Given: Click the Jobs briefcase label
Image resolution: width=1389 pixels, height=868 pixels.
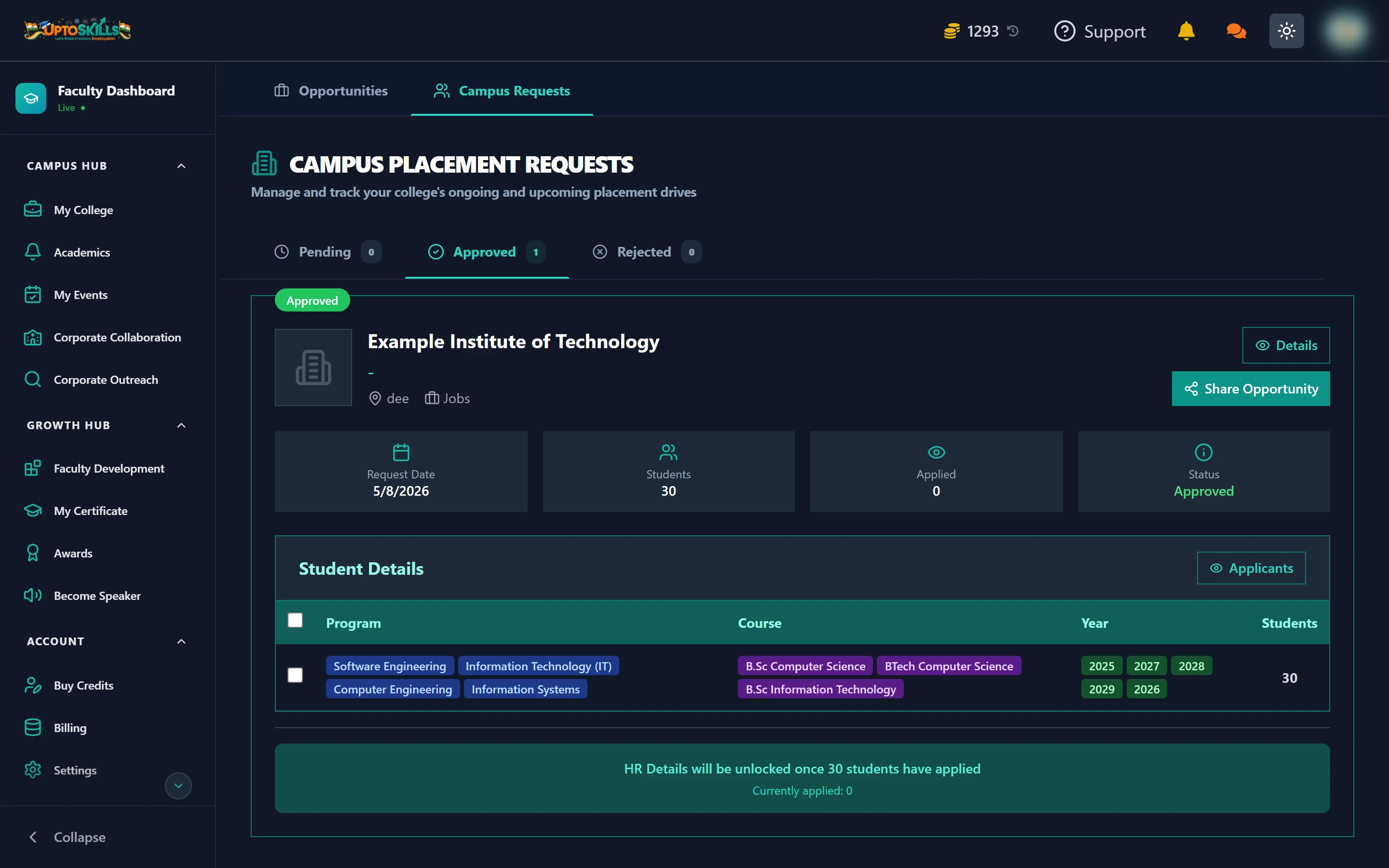Looking at the screenshot, I should click(x=447, y=398).
